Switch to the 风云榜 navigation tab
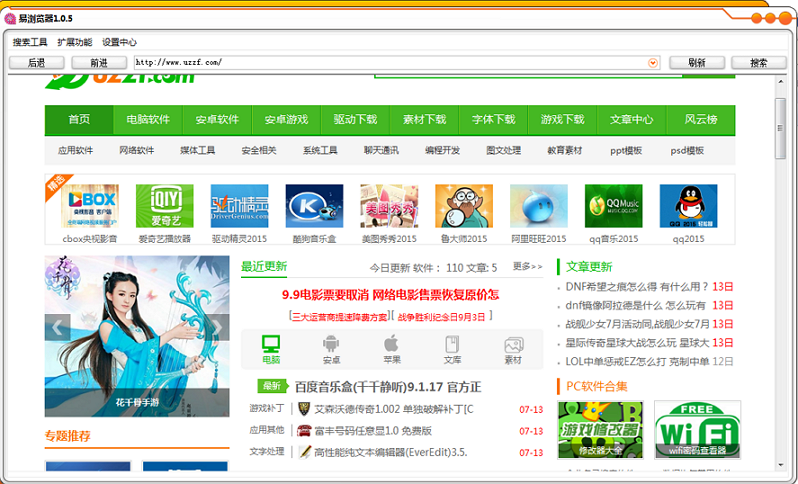The image size is (798, 484). coord(701,120)
